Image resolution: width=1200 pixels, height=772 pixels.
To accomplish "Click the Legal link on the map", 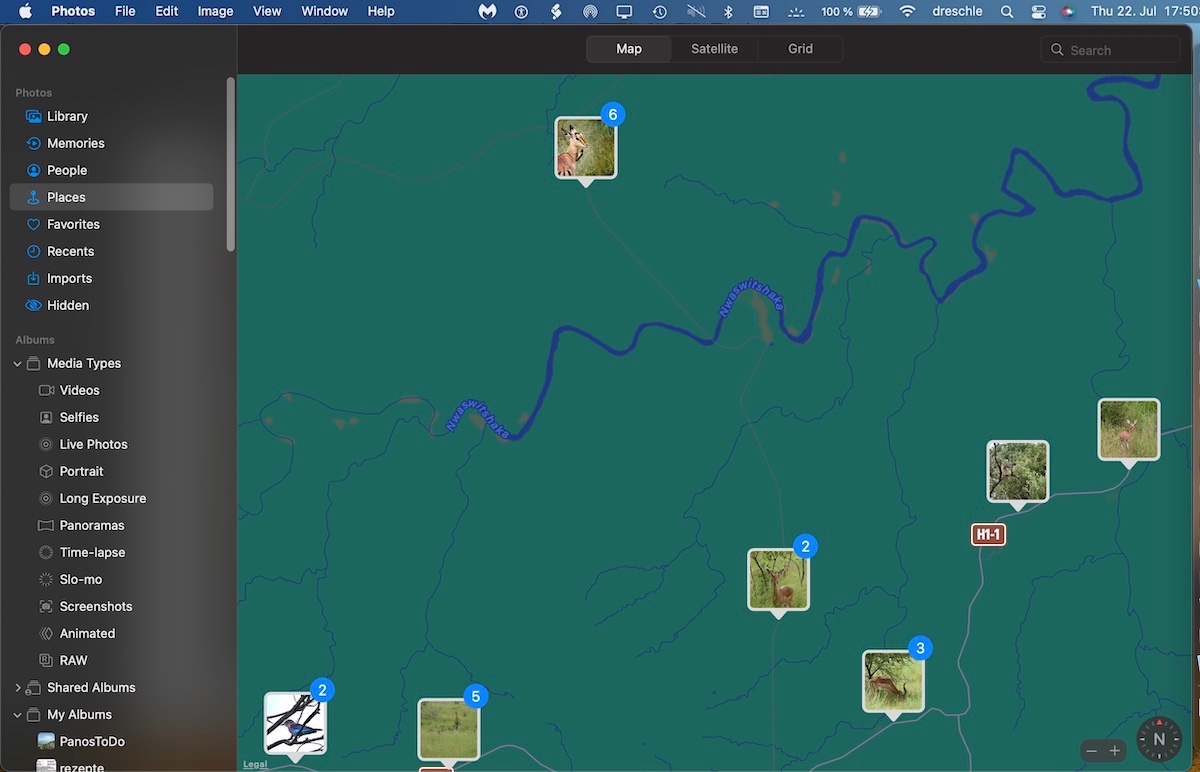I will coord(255,764).
